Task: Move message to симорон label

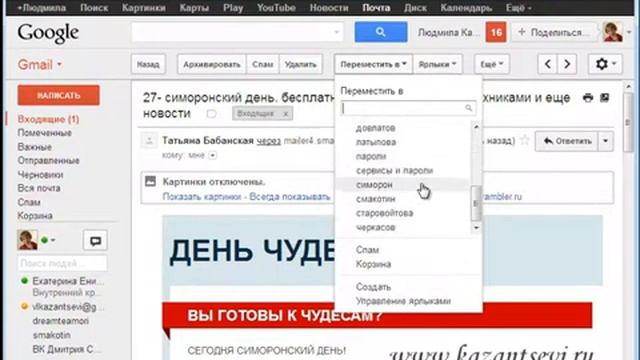Action: click(x=374, y=185)
